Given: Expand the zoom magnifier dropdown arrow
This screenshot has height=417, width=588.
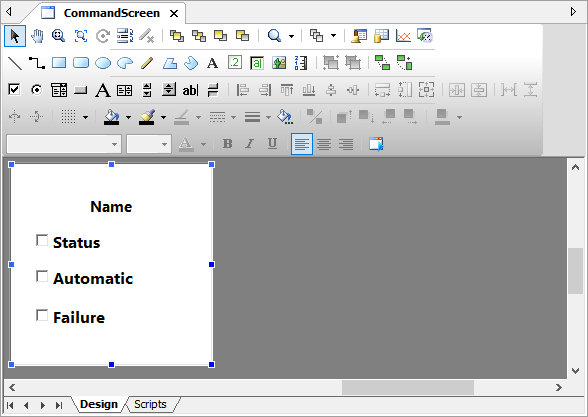Looking at the screenshot, I should tap(291, 36).
